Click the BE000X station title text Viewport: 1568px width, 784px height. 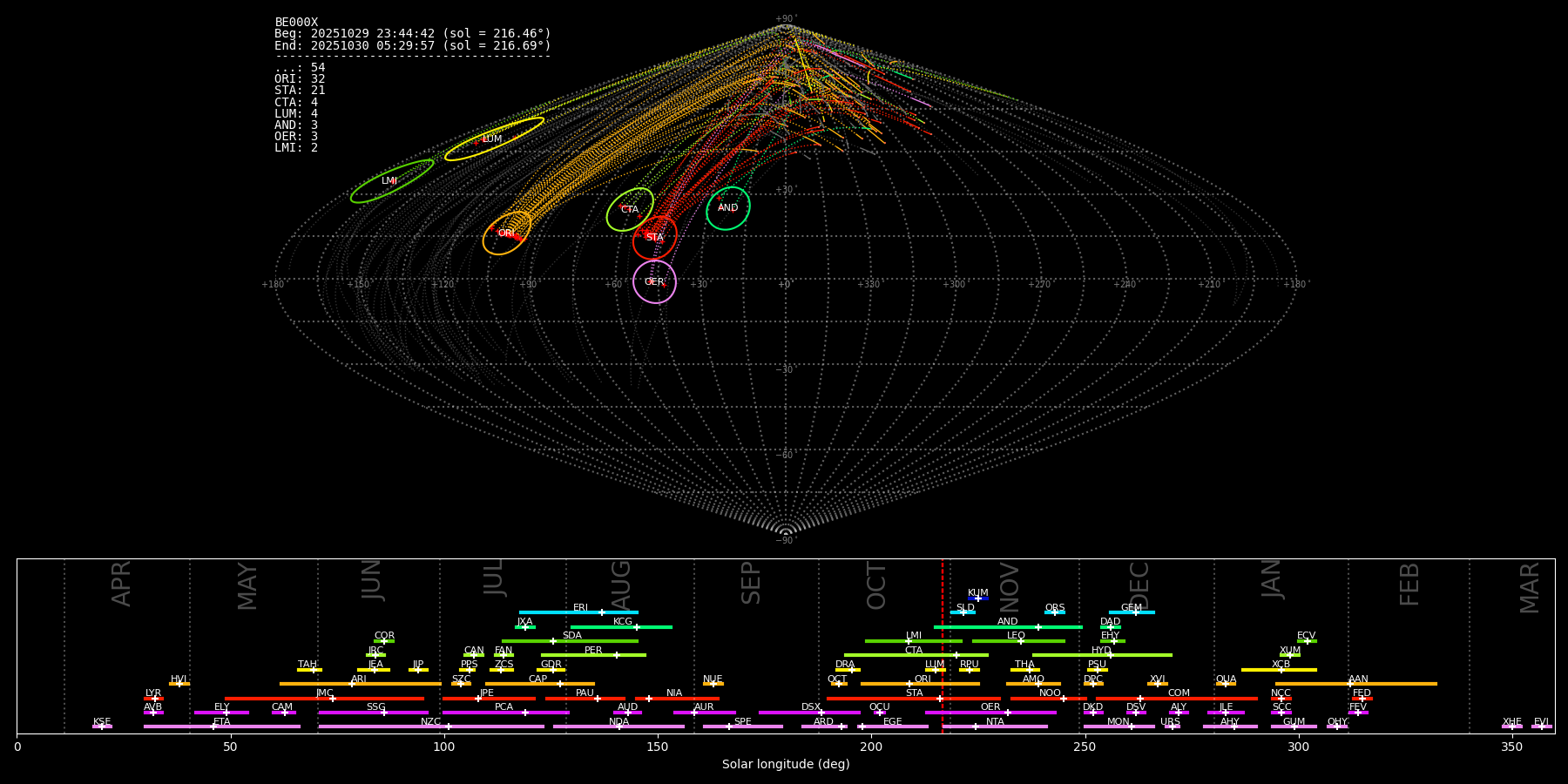(x=296, y=23)
